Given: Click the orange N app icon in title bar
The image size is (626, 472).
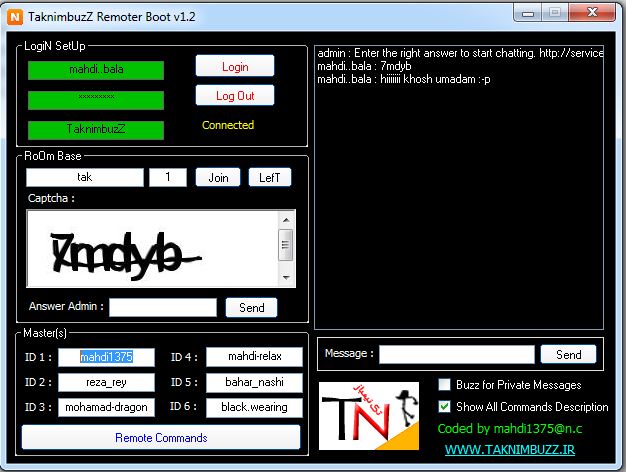Looking at the screenshot, I should (15, 17).
